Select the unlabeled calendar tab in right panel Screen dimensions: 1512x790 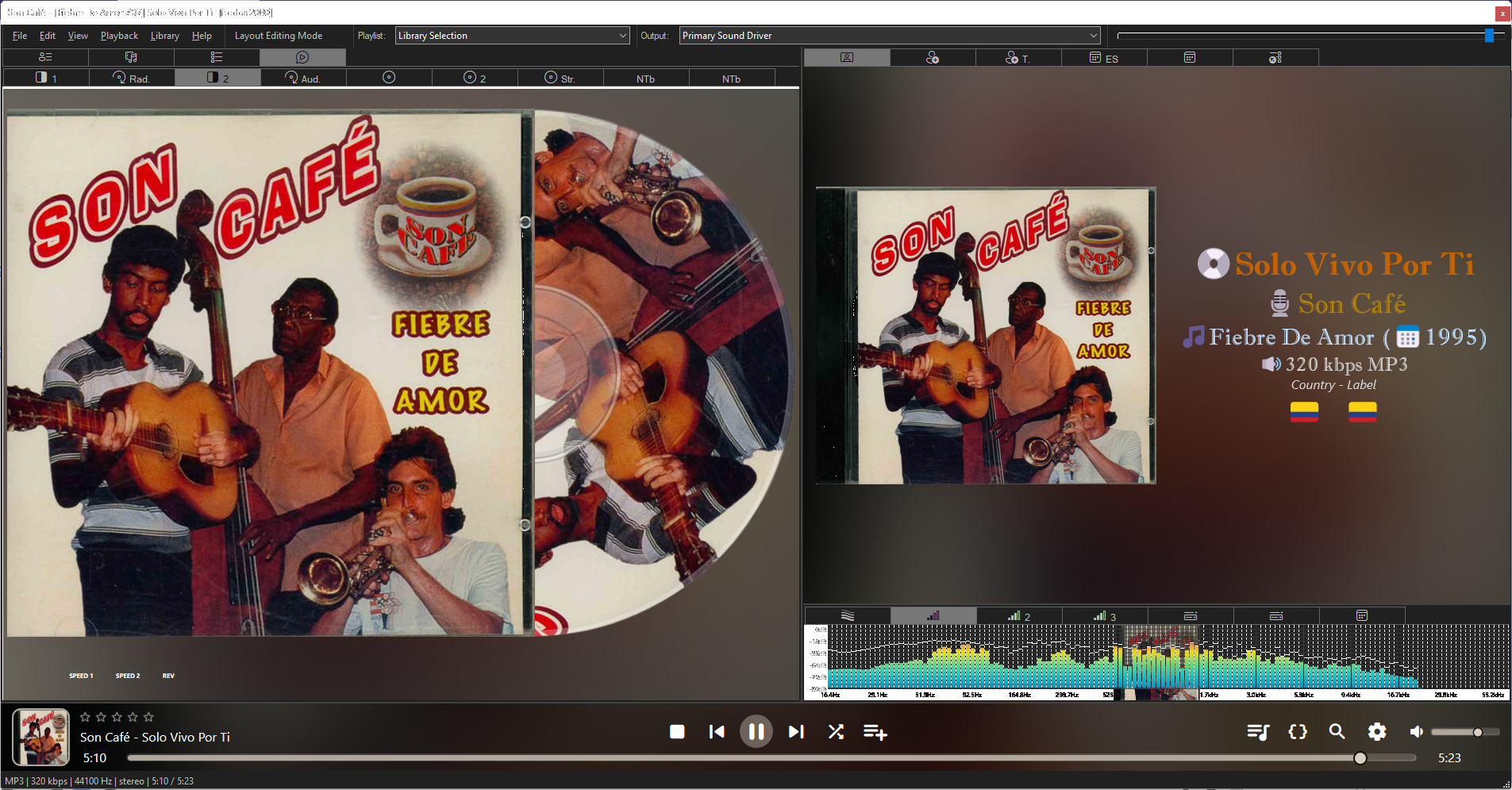coord(1190,58)
